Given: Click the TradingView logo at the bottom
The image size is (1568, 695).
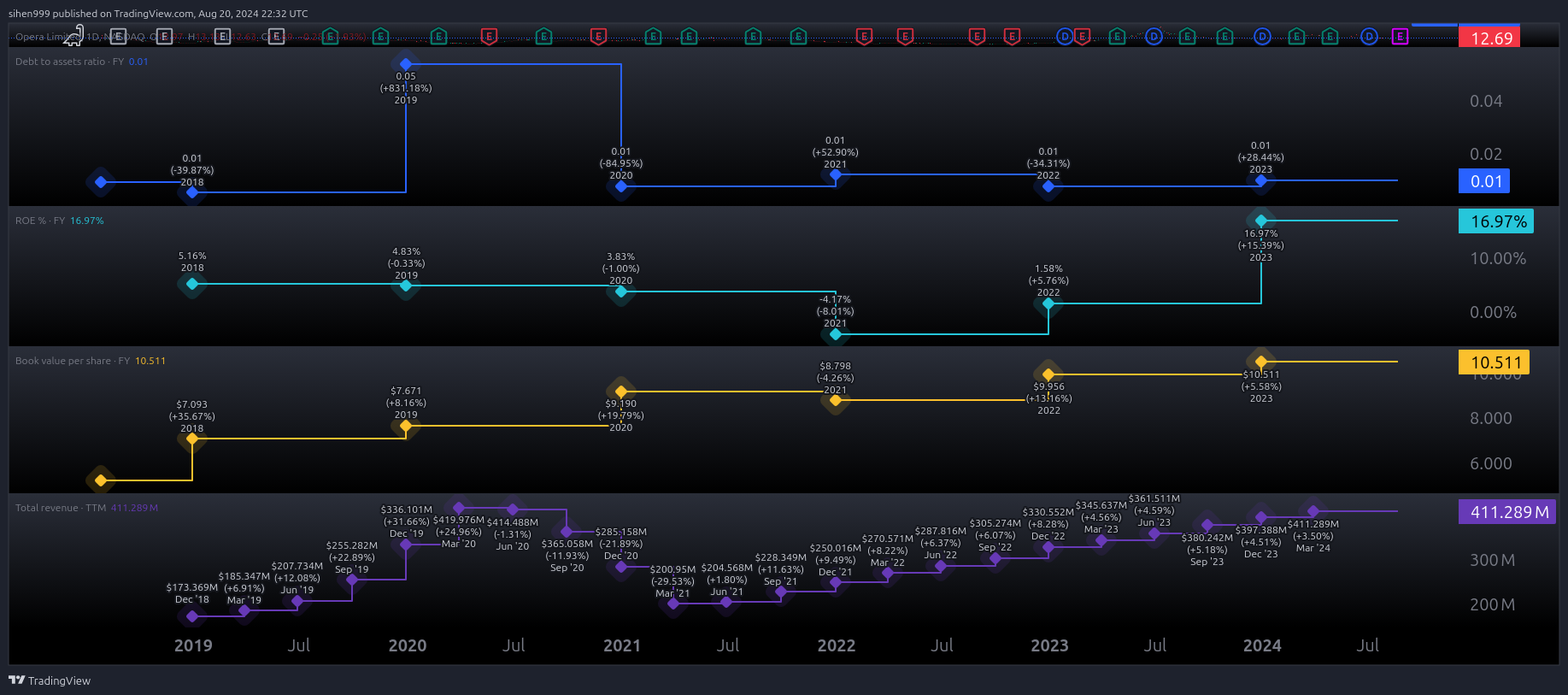Looking at the screenshot, I should [50, 680].
